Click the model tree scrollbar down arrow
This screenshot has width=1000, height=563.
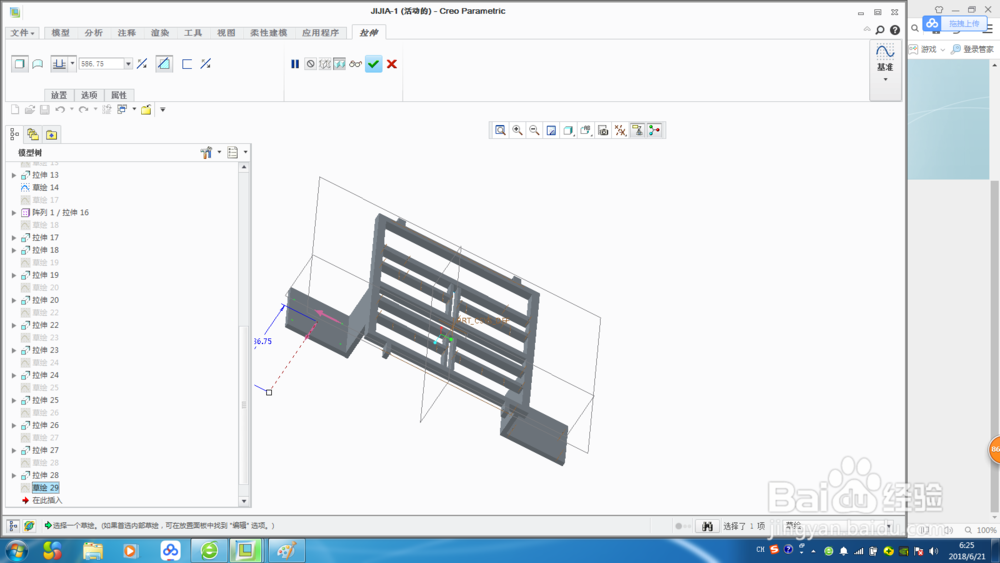pyautogui.click(x=244, y=501)
